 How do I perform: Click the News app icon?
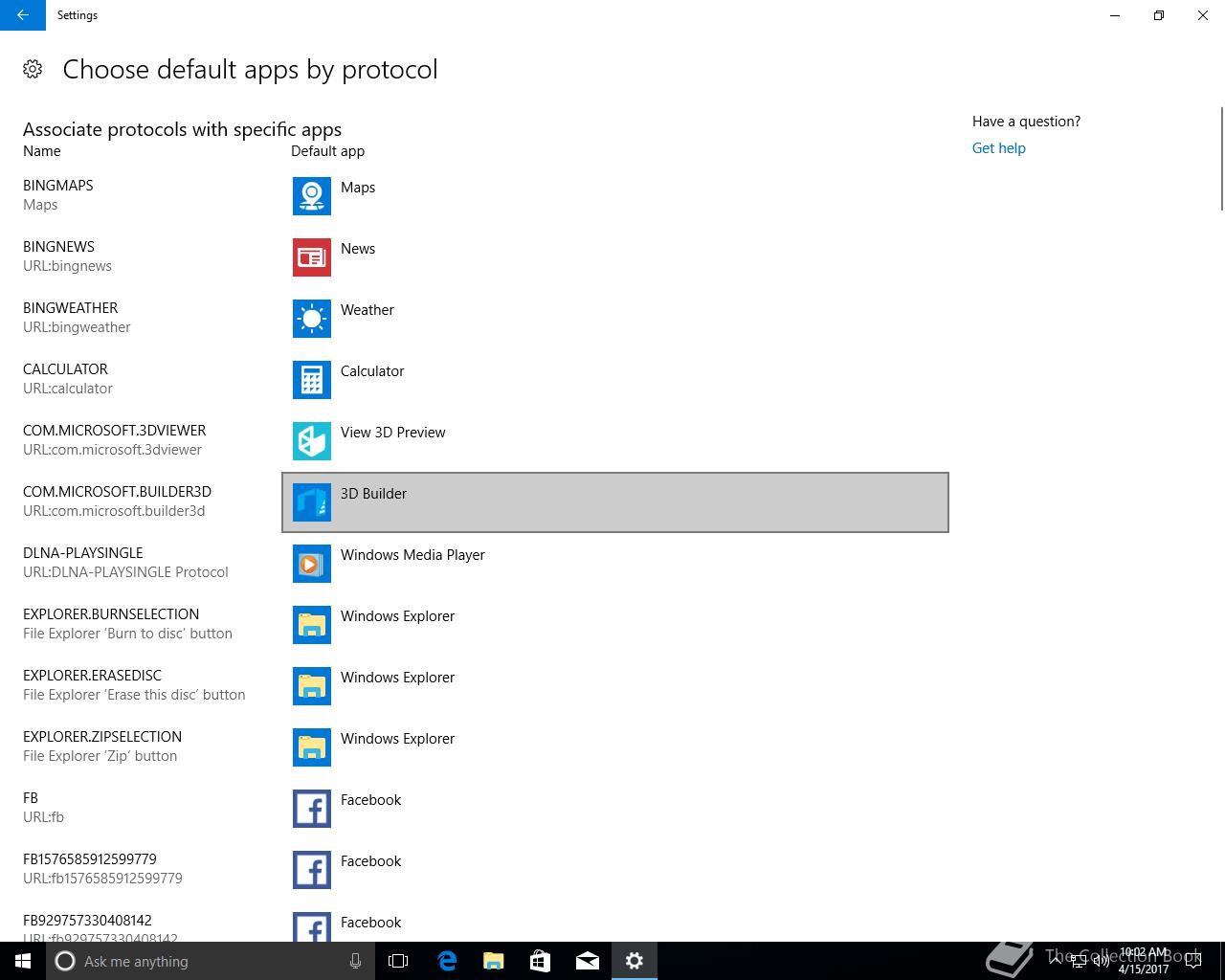tap(312, 257)
